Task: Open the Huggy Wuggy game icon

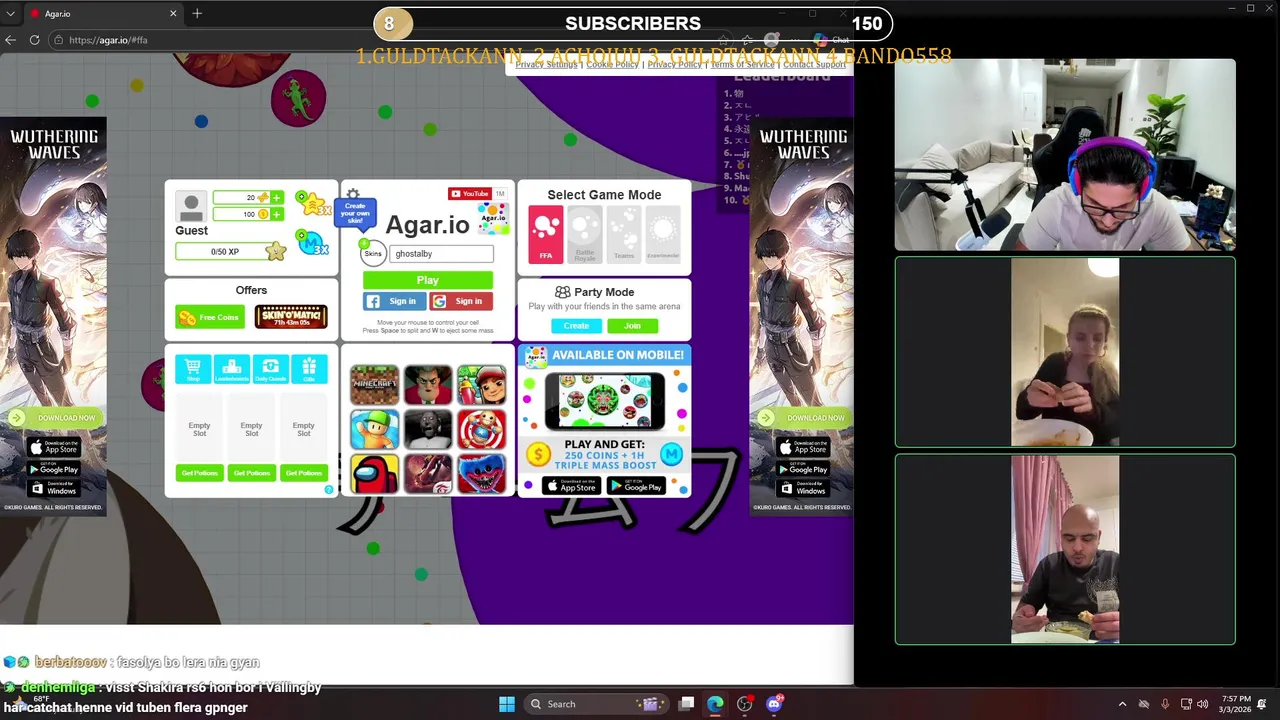Action: (x=481, y=474)
